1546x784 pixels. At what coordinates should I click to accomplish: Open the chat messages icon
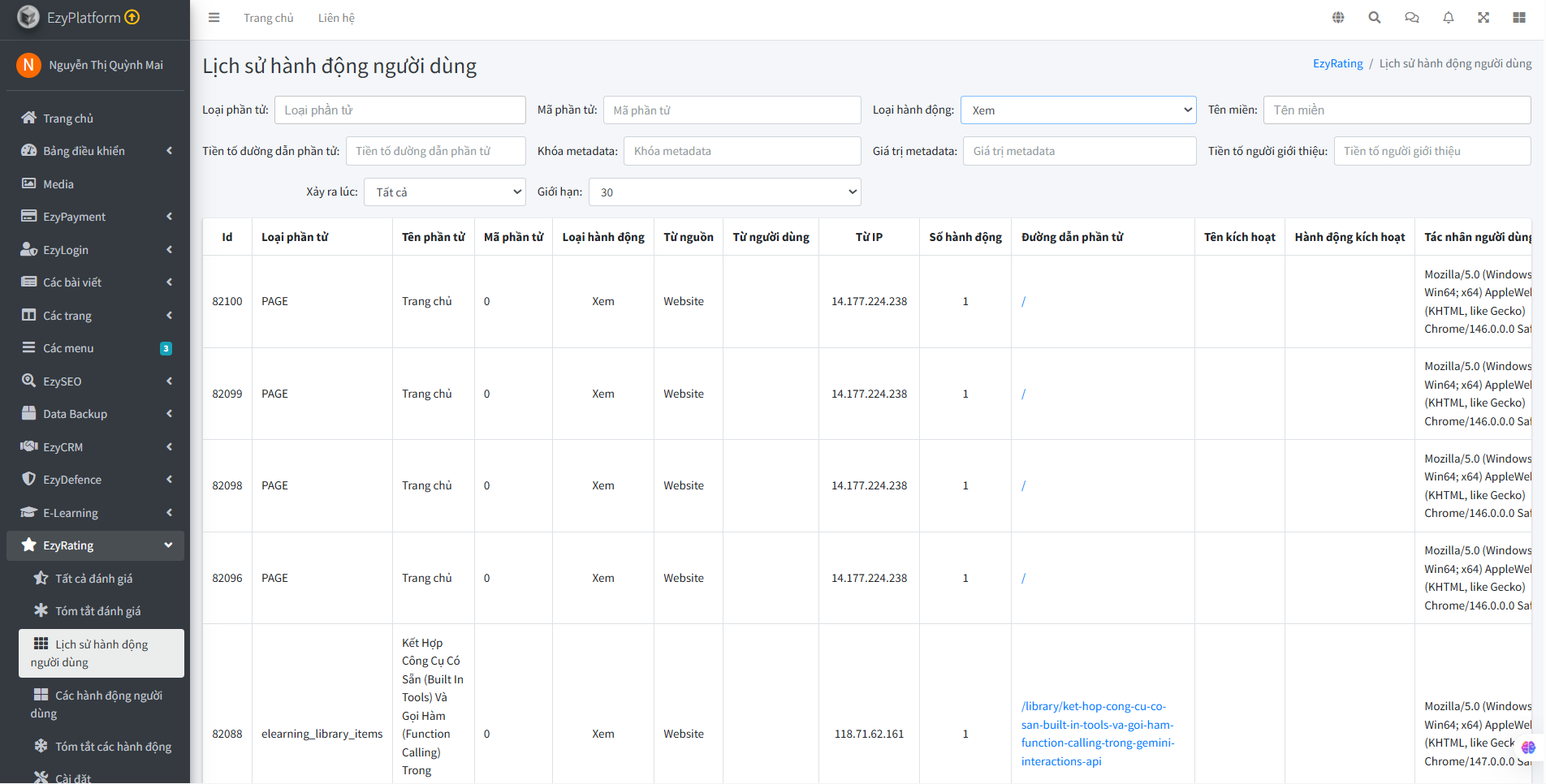tap(1411, 17)
